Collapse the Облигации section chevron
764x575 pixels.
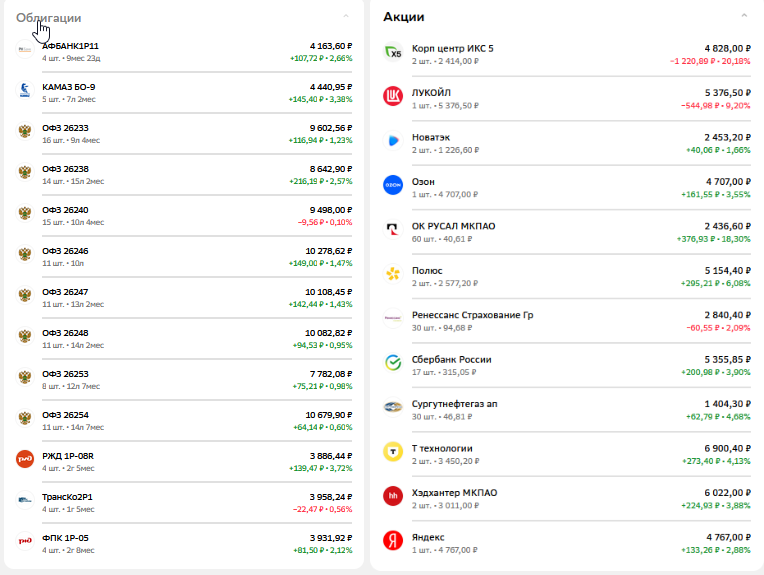[x=346, y=16]
